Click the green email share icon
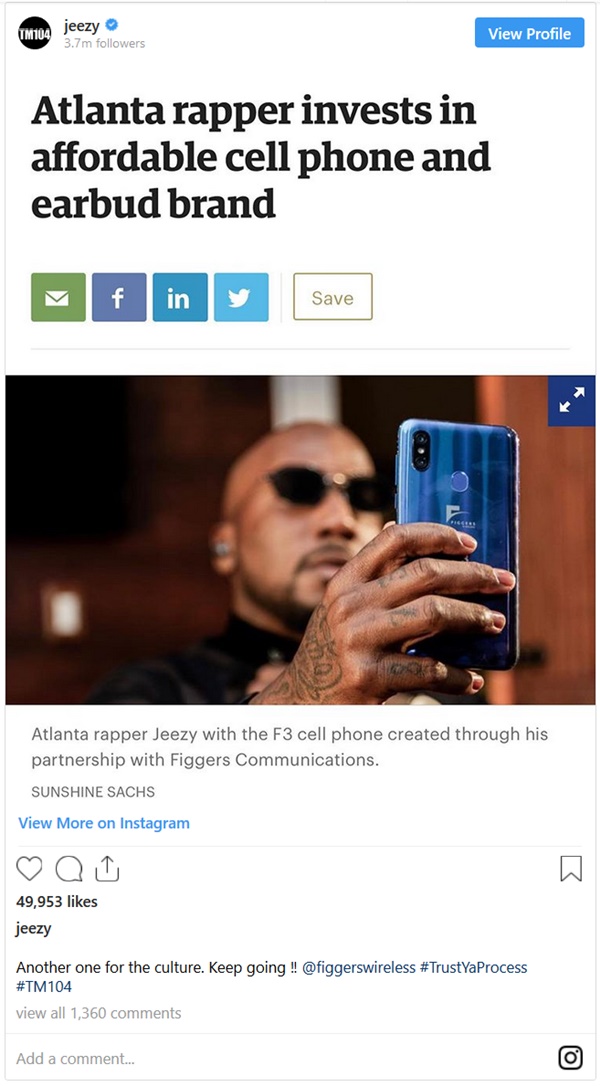Screen dimensions: 600x1086 click(x=58, y=297)
